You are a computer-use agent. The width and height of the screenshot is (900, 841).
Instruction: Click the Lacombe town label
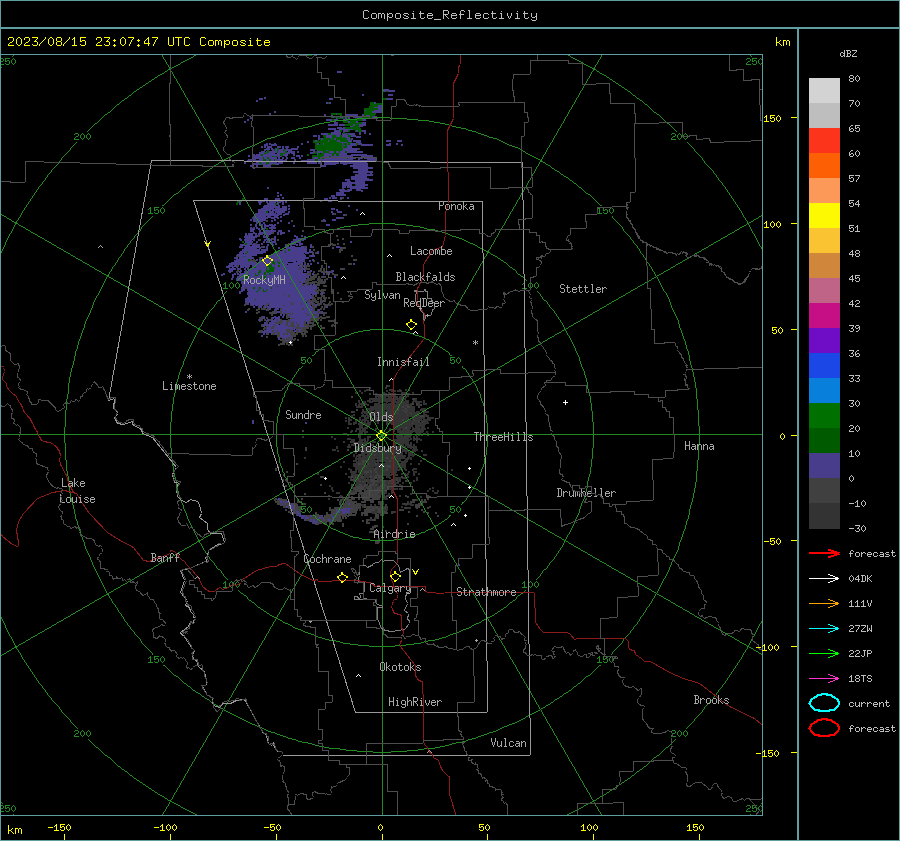tap(431, 251)
